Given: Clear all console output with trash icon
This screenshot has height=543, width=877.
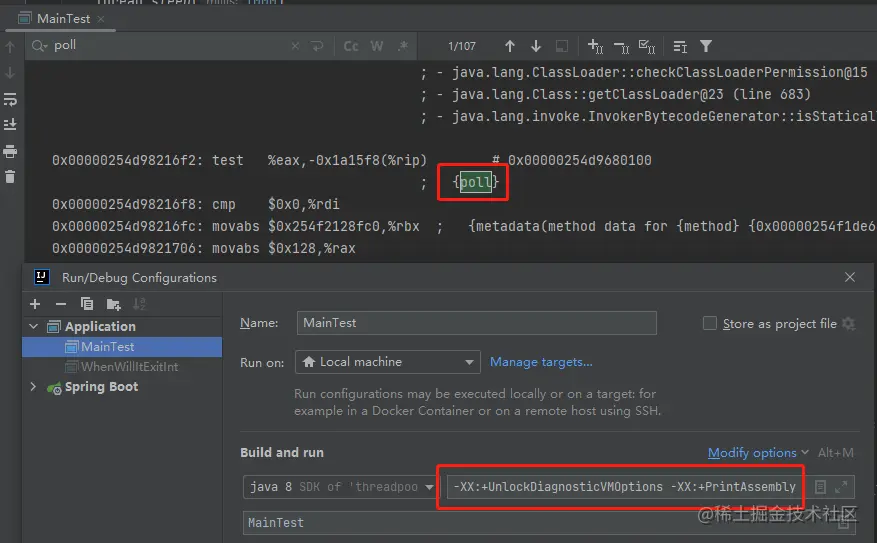Looking at the screenshot, I should (10, 177).
